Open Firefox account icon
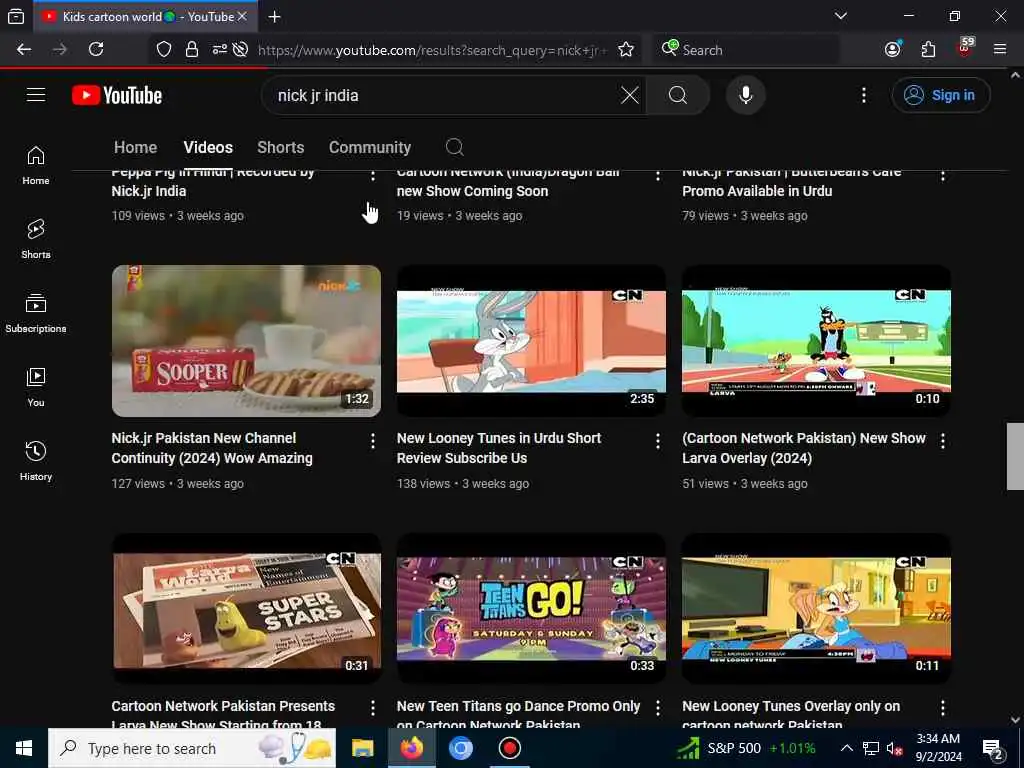The height and width of the screenshot is (768, 1024). 893,50
